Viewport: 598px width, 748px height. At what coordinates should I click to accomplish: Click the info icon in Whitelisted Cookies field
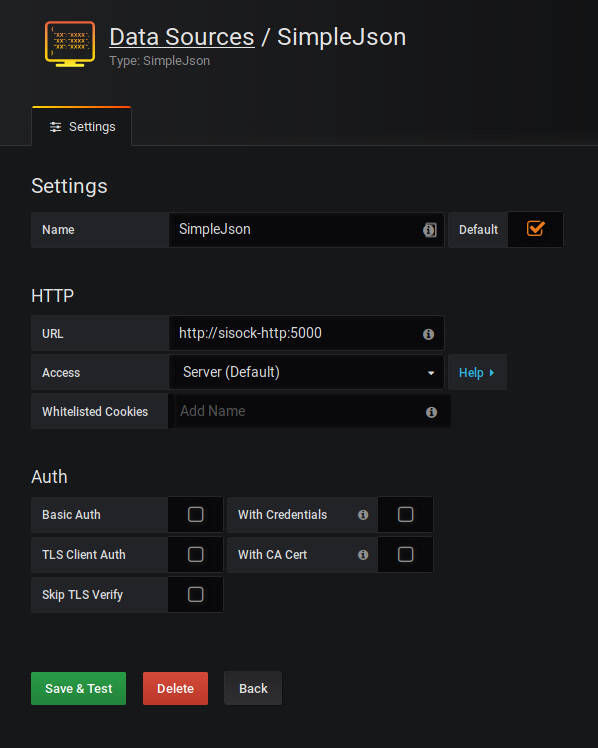tap(431, 412)
